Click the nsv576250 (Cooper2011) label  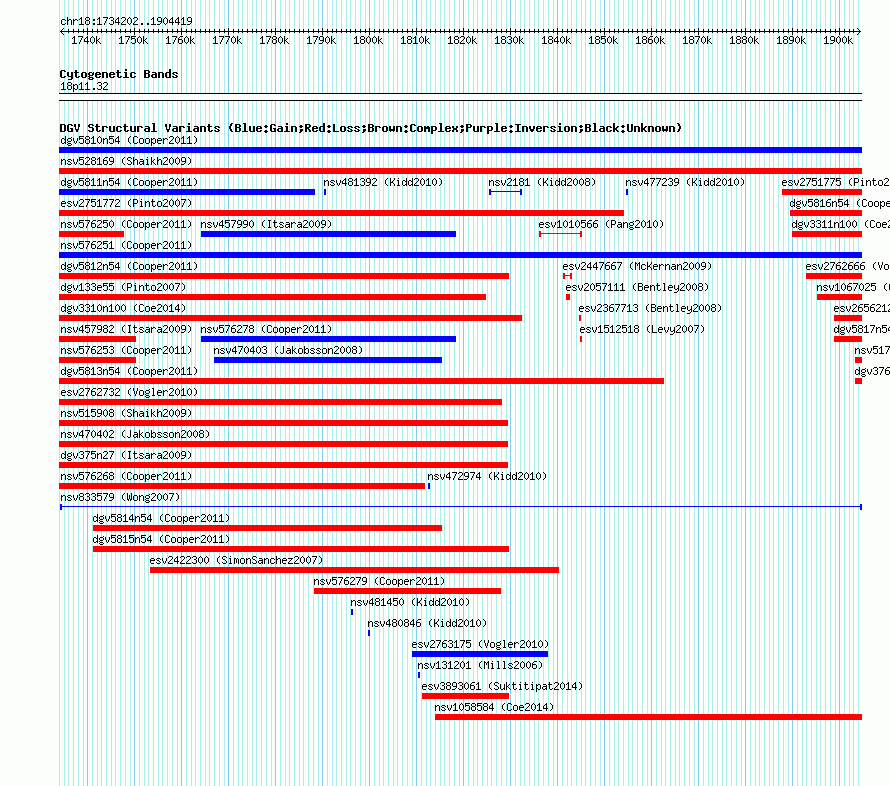[126, 224]
